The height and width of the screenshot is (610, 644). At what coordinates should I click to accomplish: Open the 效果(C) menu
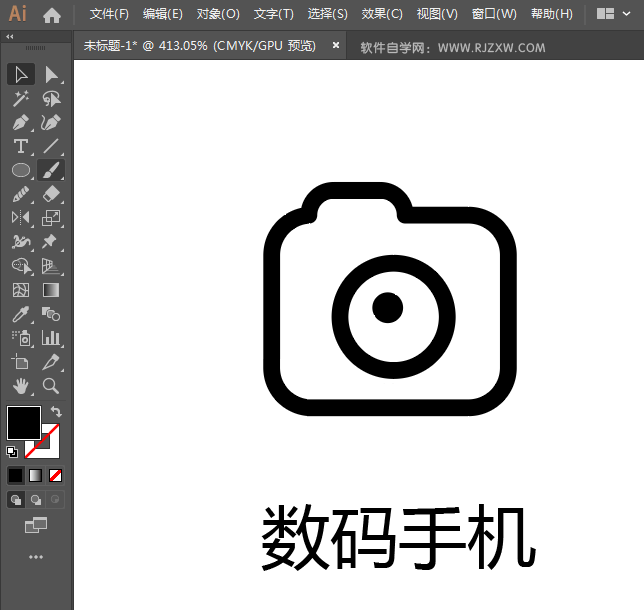click(x=381, y=14)
